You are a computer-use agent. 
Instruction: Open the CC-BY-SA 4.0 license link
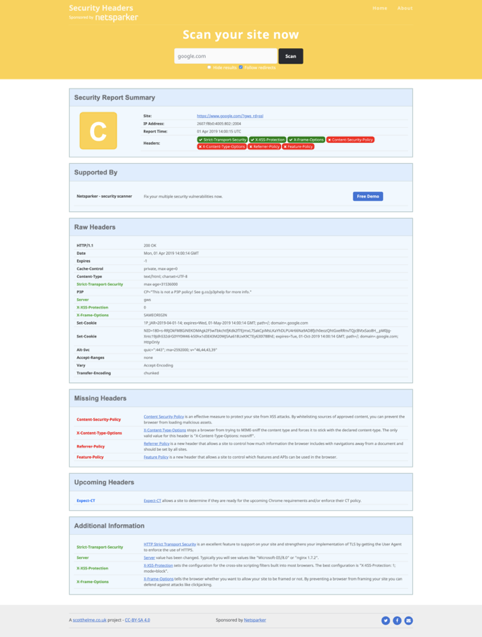click(x=137, y=620)
